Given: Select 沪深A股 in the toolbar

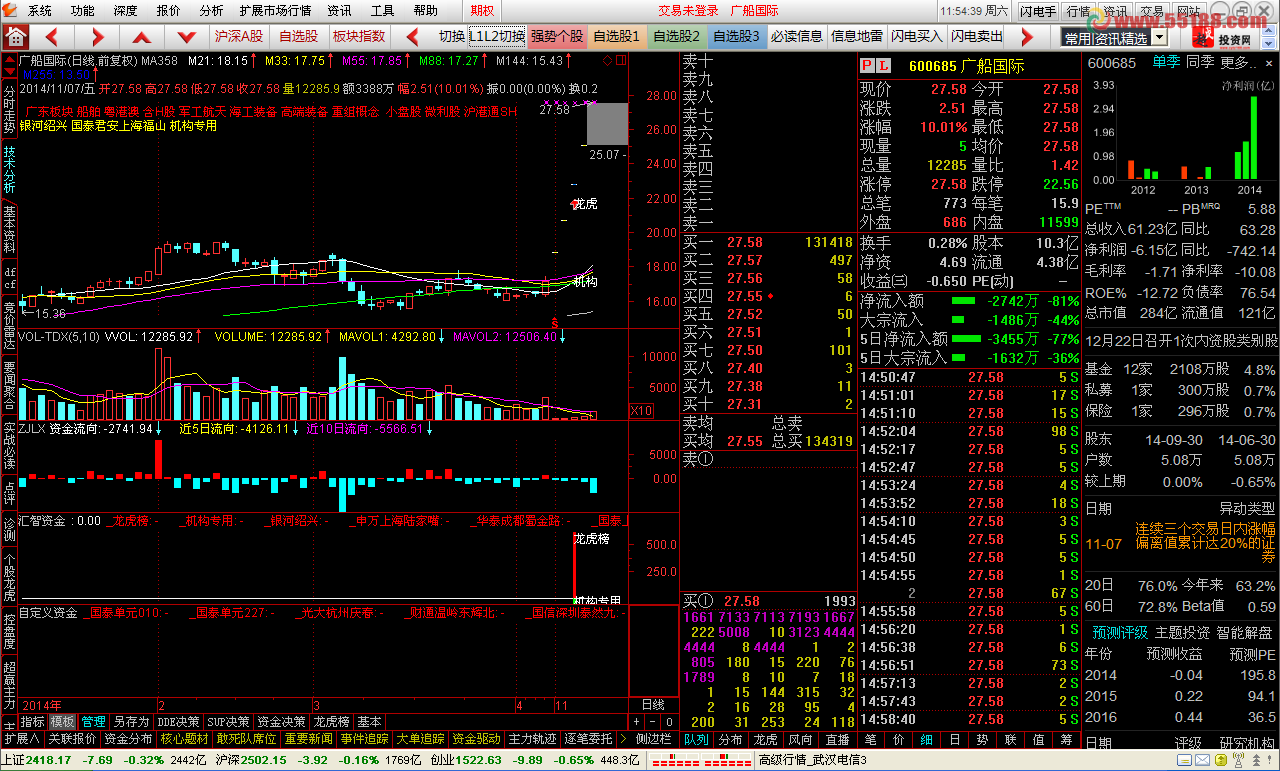Looking at the screenshot, I should [x=239, y=36].
